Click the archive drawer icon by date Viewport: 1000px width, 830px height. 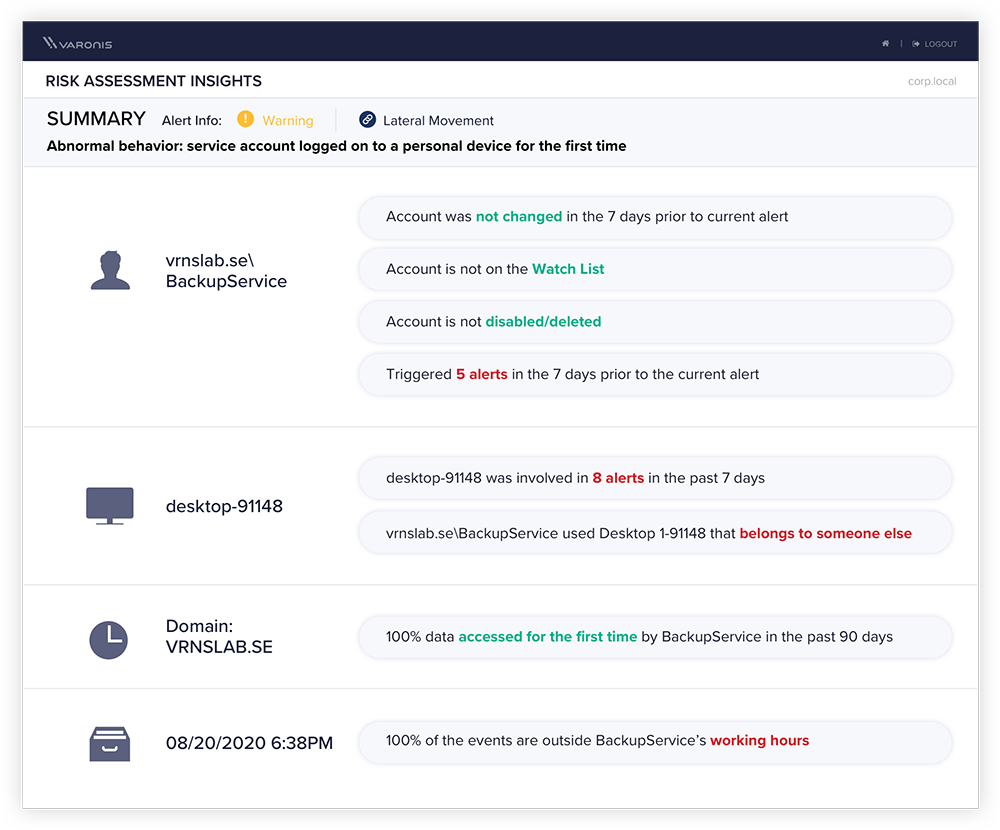coord(110,743)
